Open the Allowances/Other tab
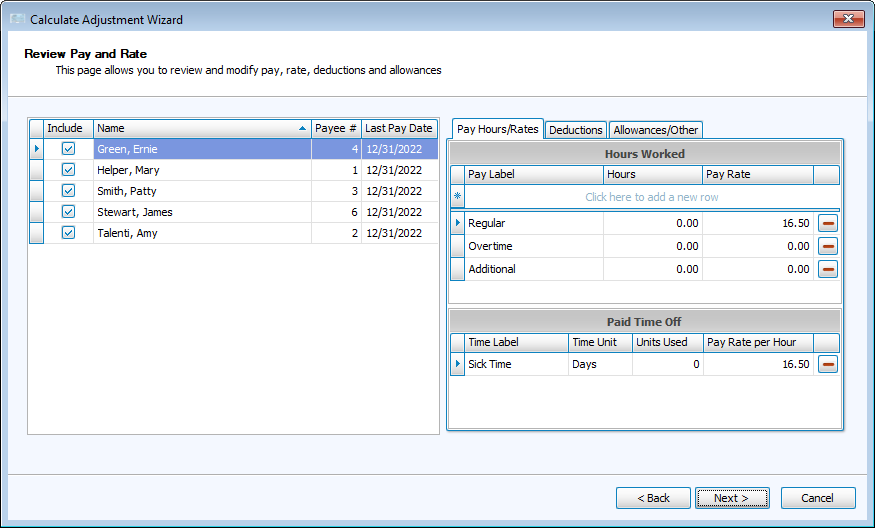 tap(656, 130)
